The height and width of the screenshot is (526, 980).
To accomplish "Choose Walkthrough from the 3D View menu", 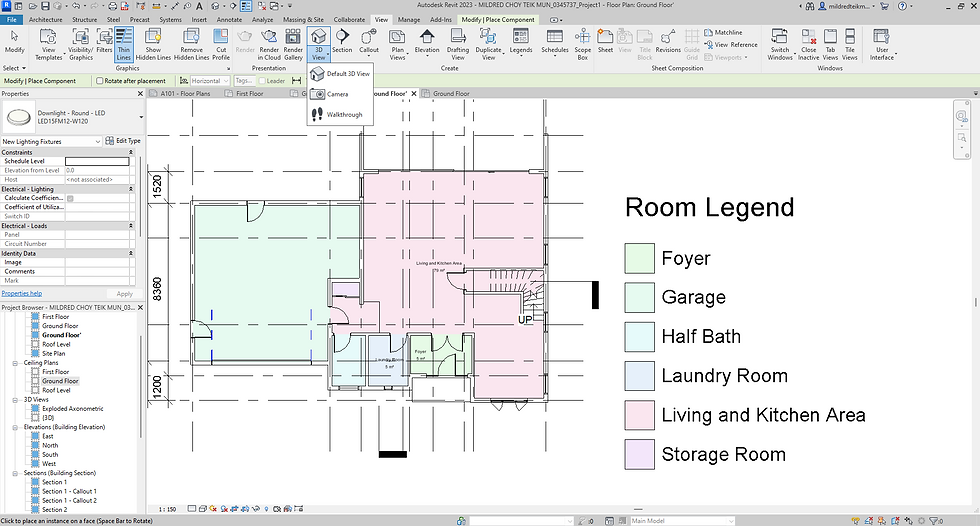I will point(340,115).
